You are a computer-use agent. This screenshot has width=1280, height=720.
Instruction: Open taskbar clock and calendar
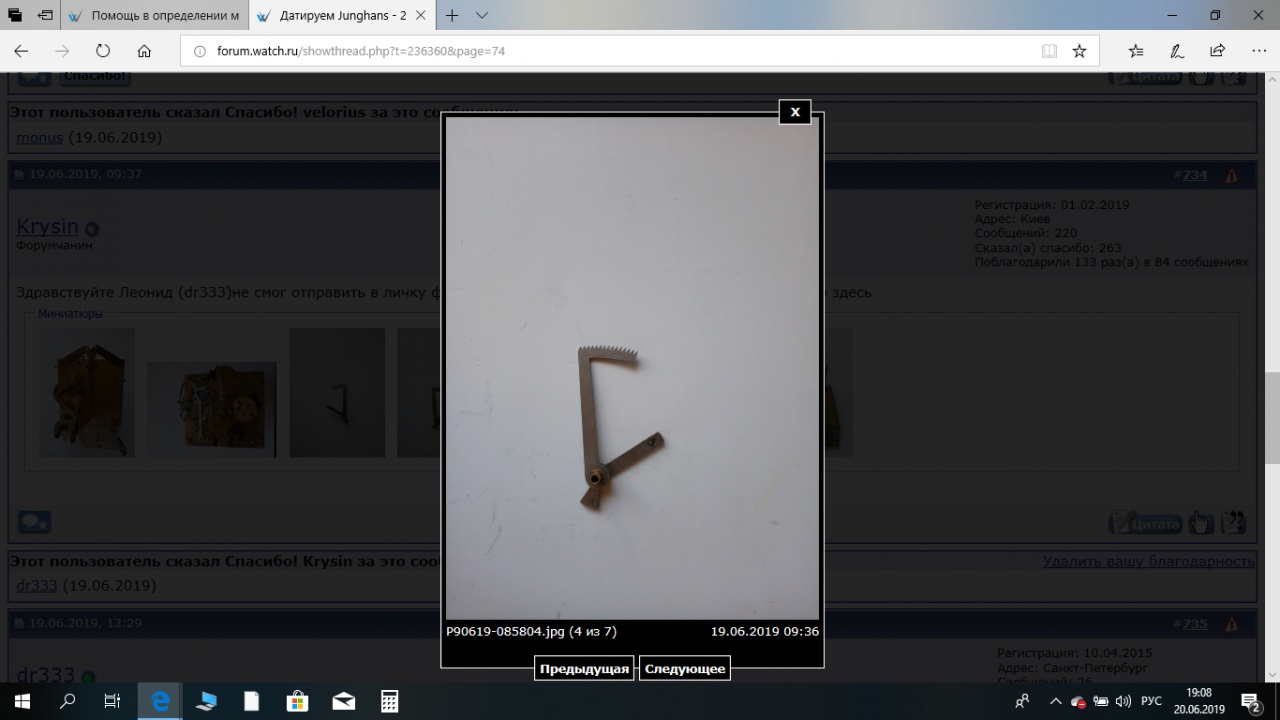[1198, 701]
